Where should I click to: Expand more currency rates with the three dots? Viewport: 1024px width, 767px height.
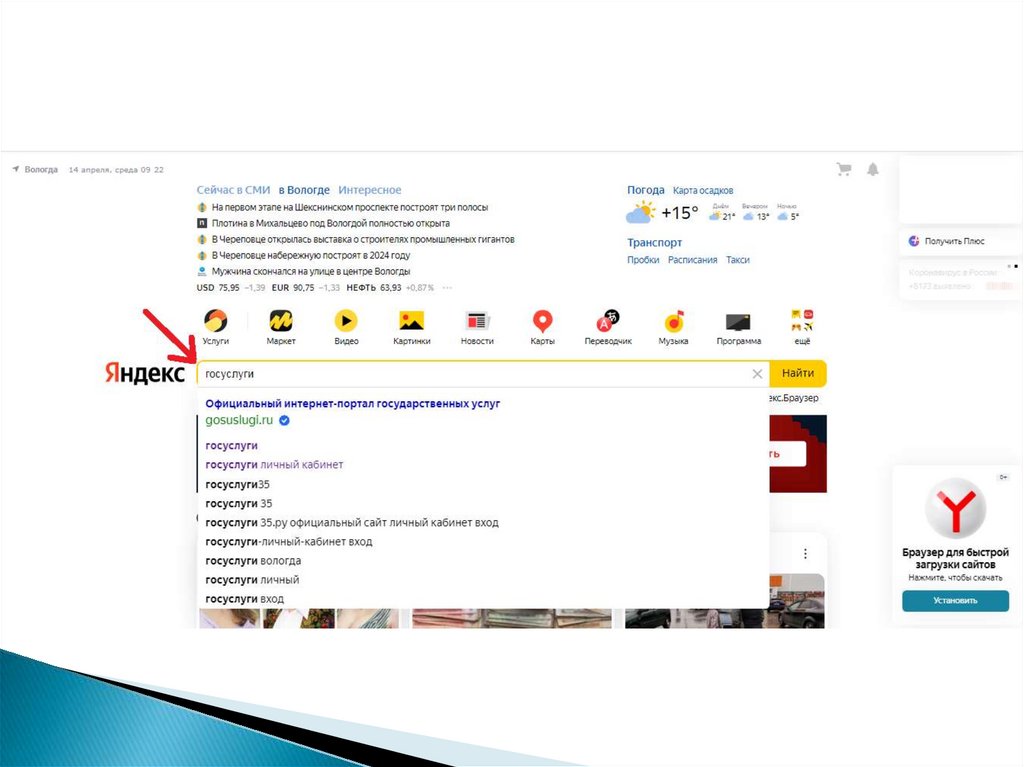pyautogui.click(x=447, y=287)
